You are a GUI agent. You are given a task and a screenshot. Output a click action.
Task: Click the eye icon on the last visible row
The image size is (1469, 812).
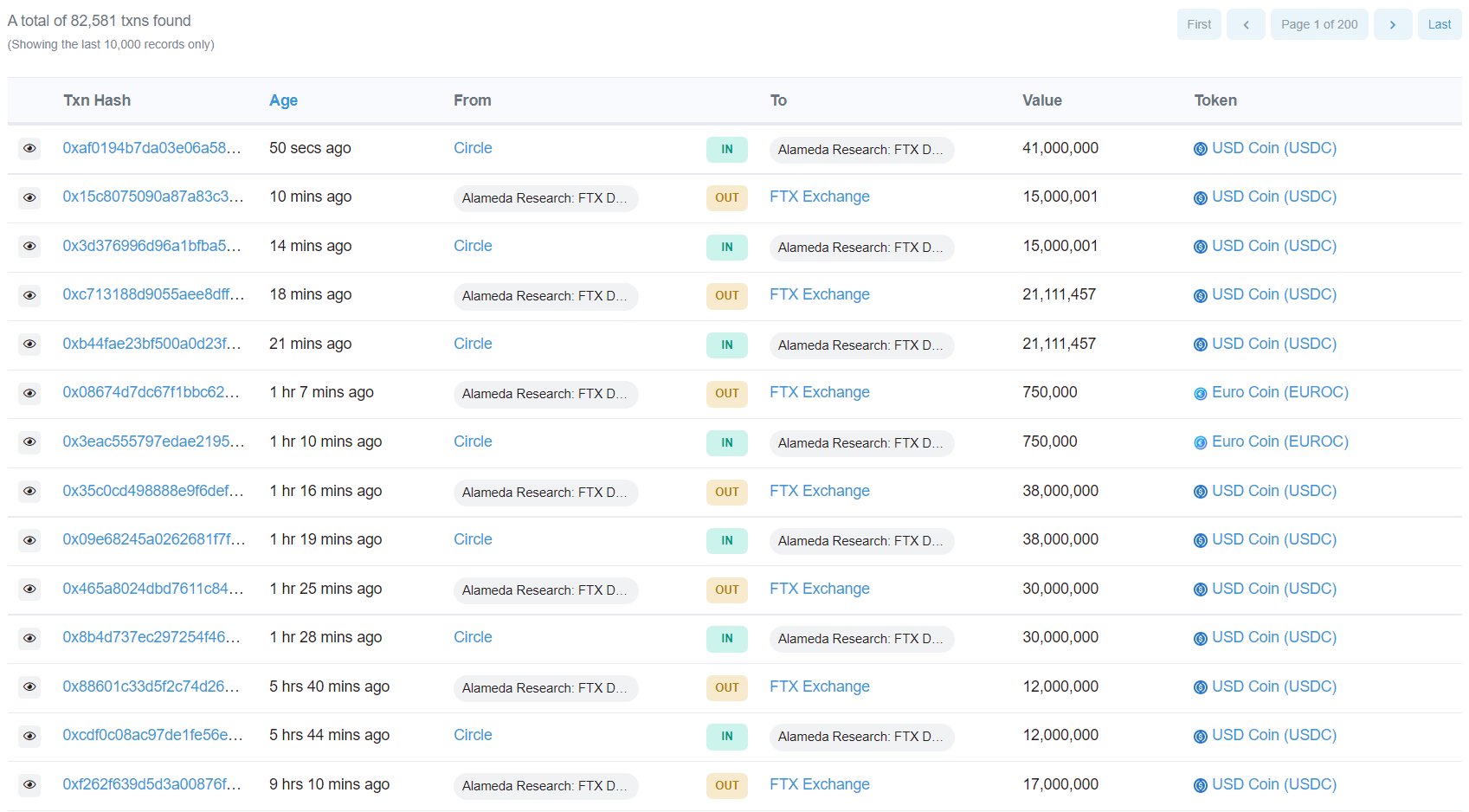pos(29,785)
